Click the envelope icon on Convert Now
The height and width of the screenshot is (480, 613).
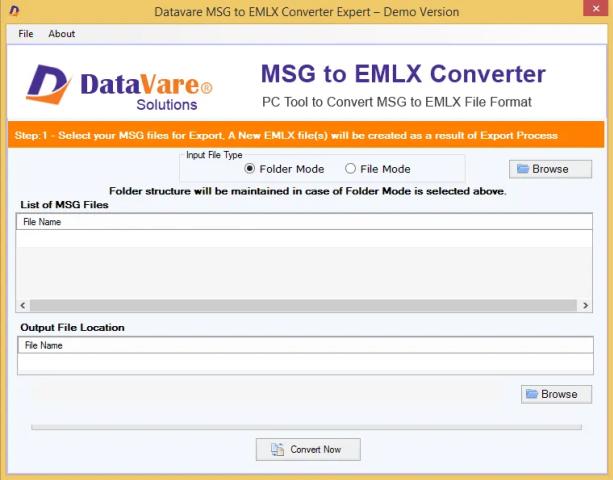click(277, 449)
